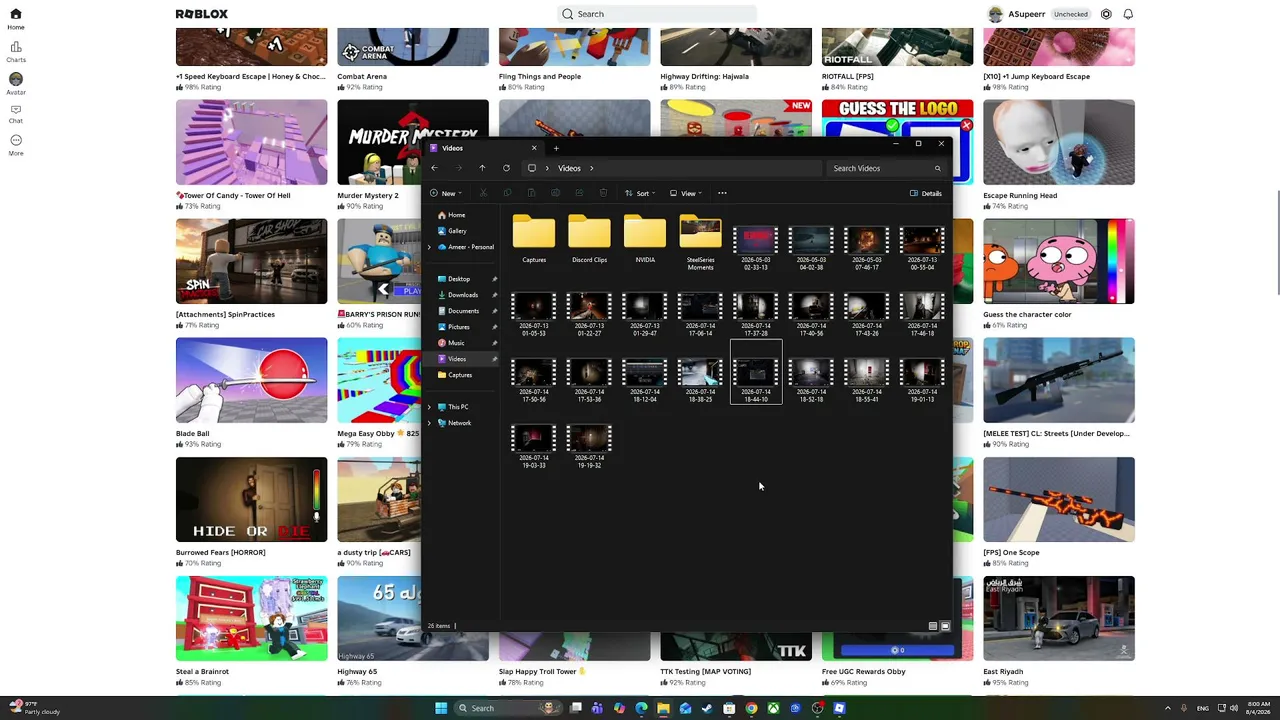Open Microsoft Edge from the taskbar
Viewport: 1280px width, 720px height.
pyautogui.click(x=641, y=708)
